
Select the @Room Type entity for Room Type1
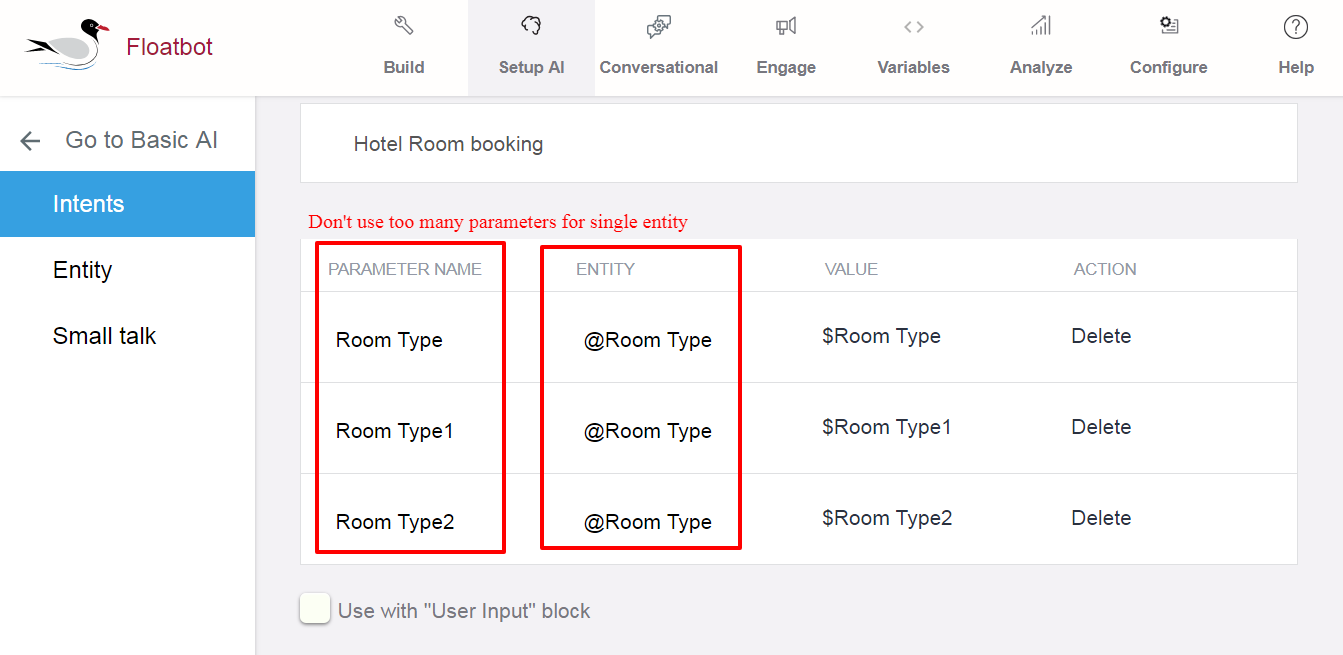[648, 431]
